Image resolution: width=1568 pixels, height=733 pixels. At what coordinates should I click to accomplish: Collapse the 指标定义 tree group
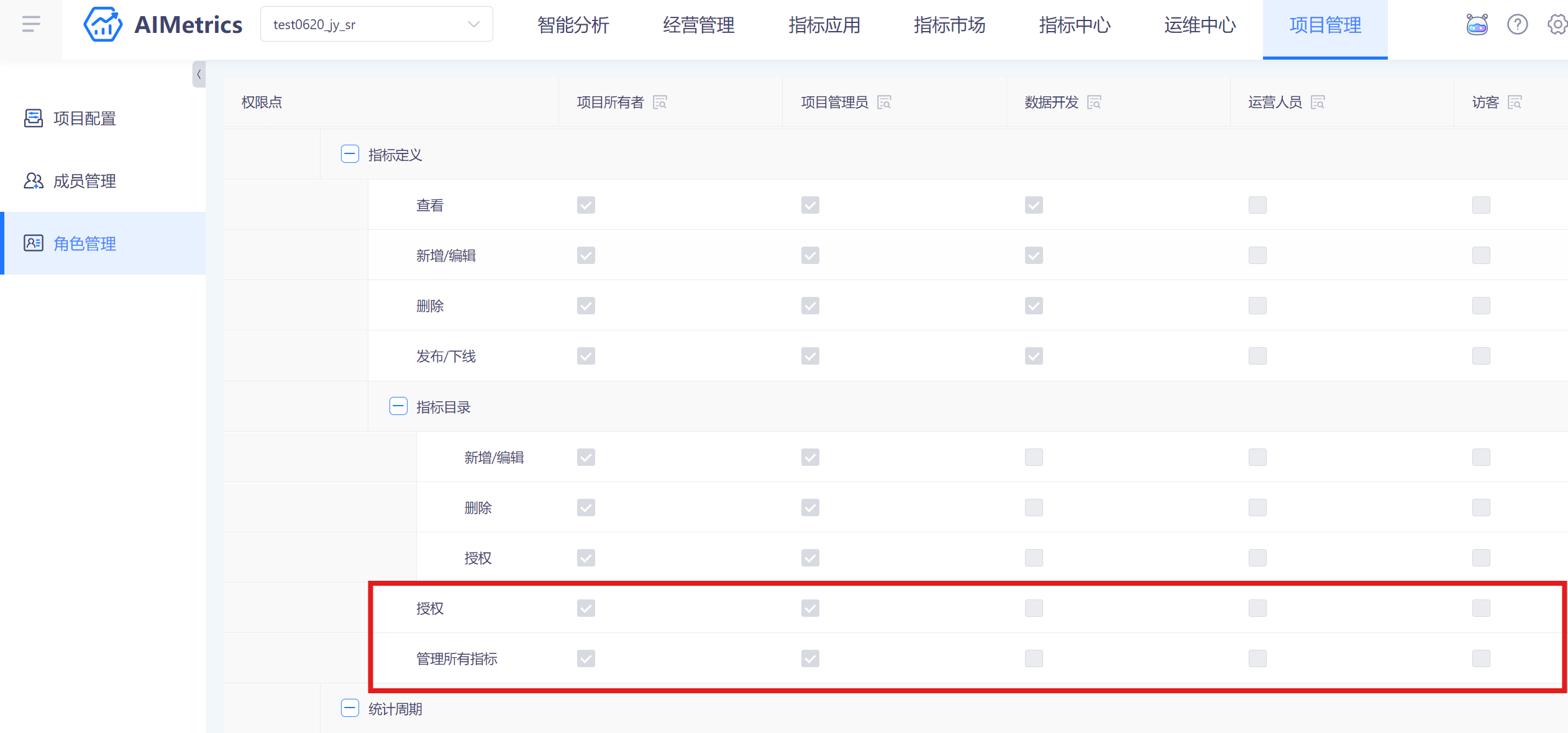(x=350, y=154)
